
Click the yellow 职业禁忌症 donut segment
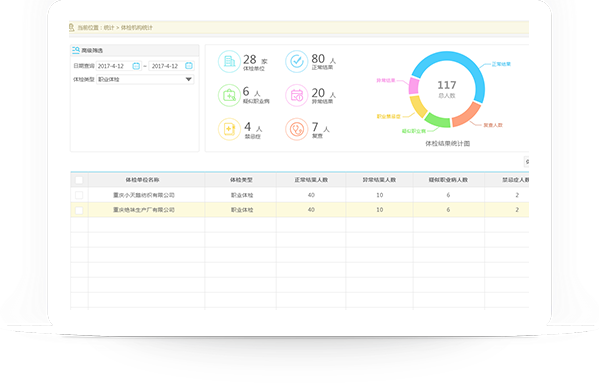point(418,107)
